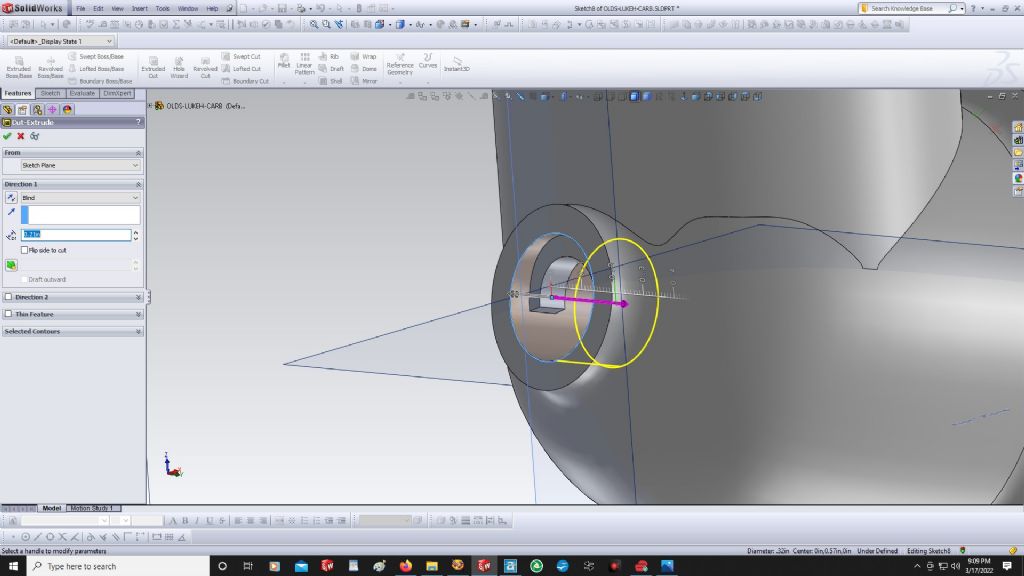The height and width of the screenshot is (576, 1024).
Task: Check the Direction 2 checkbox
Action: click(9, 297)
